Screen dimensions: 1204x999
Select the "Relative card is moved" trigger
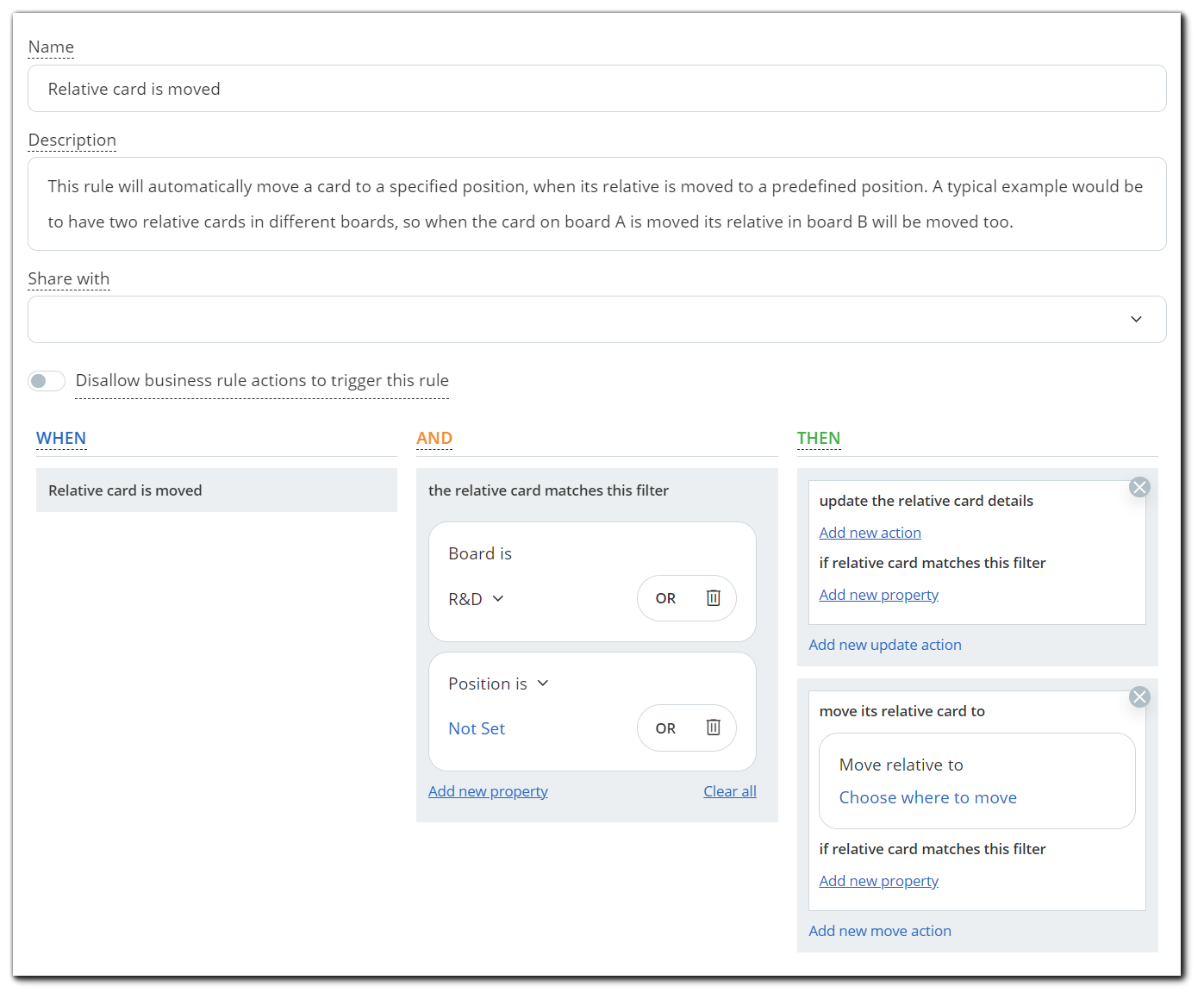pos(216,490)
